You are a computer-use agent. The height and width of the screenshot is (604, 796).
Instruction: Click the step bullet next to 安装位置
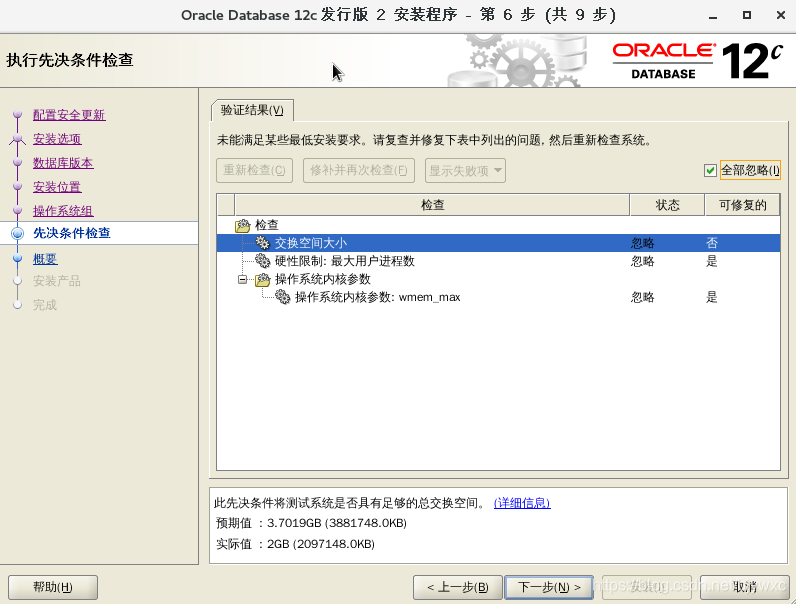click(x=18, y=186)
